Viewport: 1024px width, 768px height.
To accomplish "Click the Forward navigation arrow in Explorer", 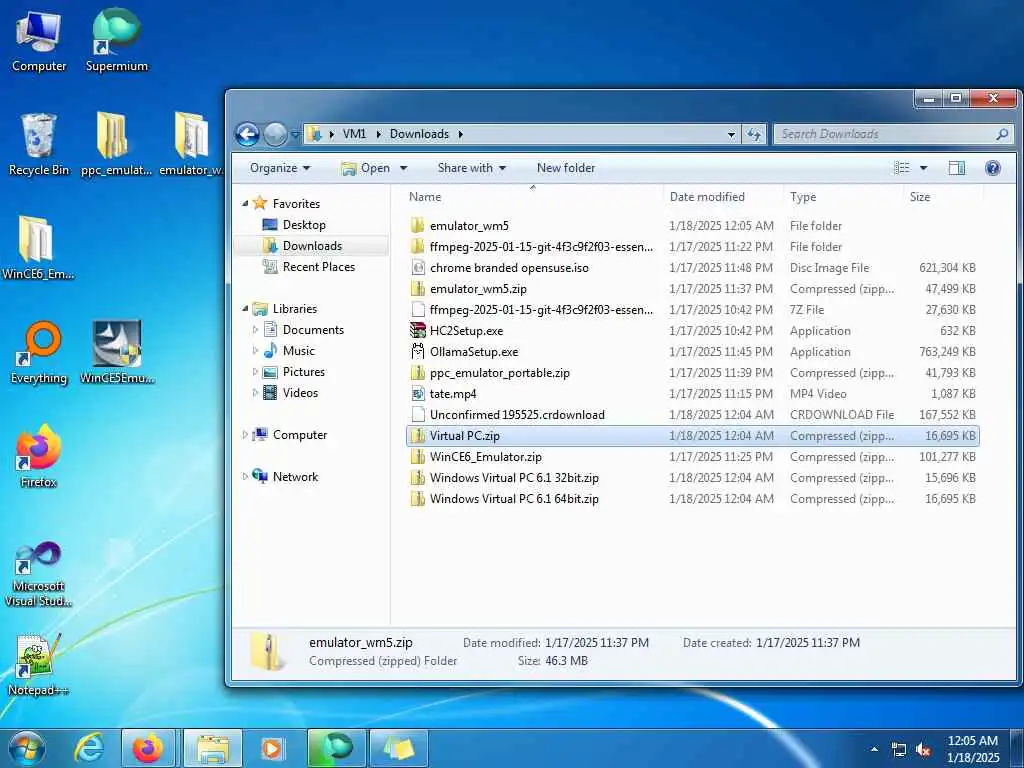I will click(x=275, y=135).
